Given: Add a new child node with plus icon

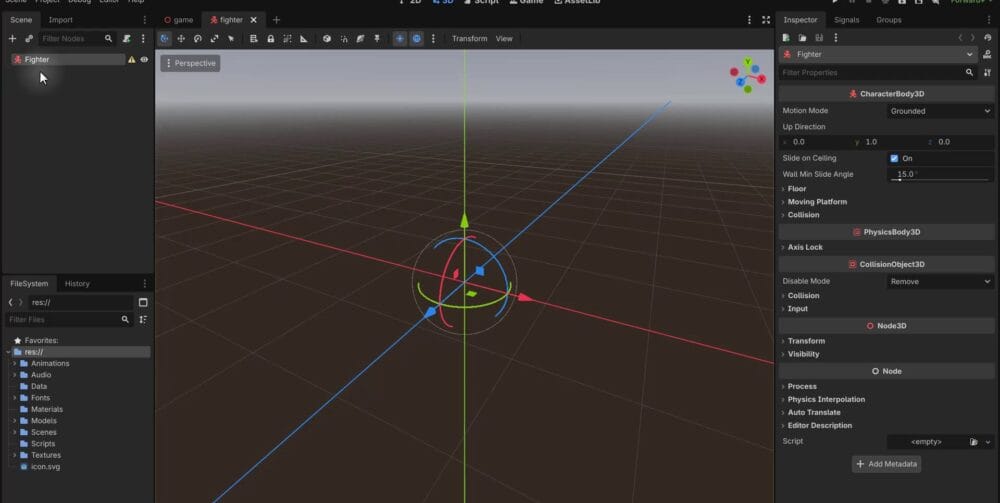Looking at the screenshot, I should pos(12,39).
